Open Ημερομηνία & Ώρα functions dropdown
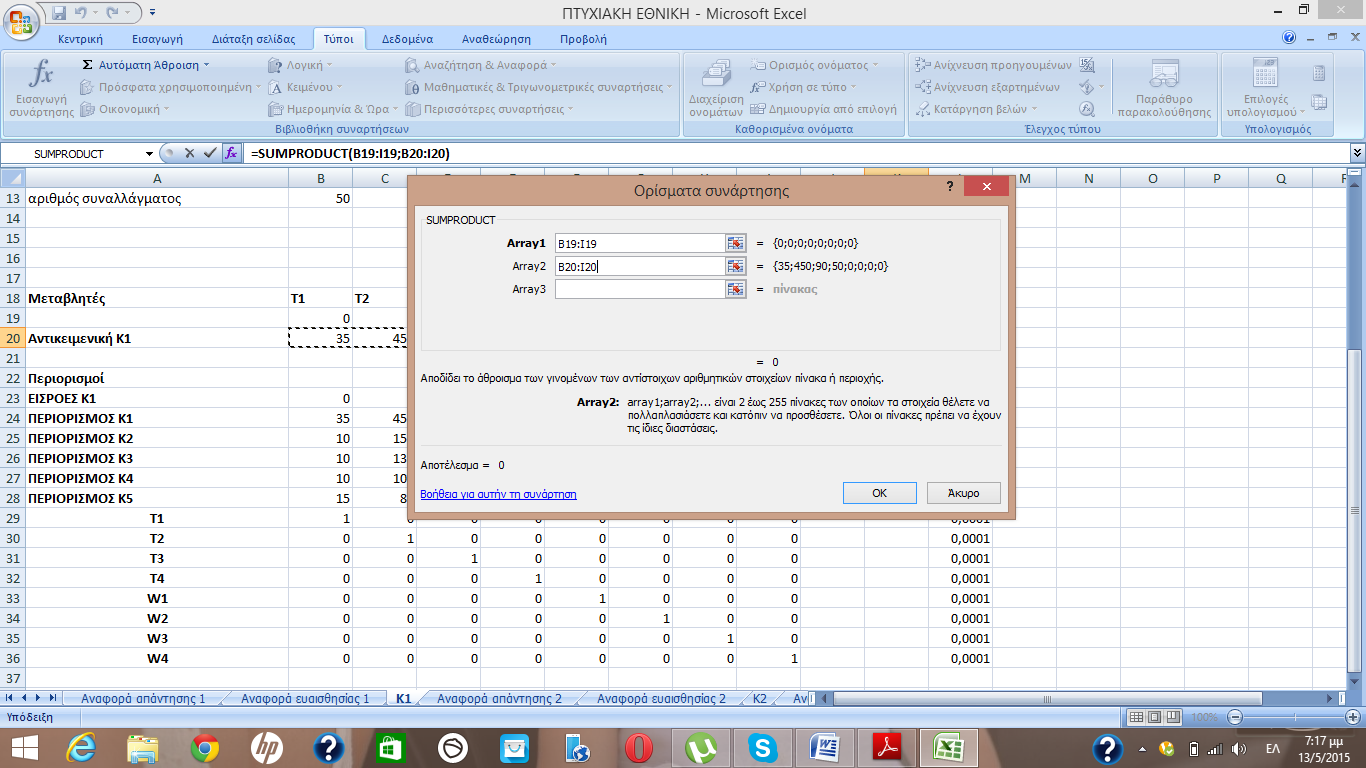Viewport: 1366px width, 768px height. [x=334, y=109]
